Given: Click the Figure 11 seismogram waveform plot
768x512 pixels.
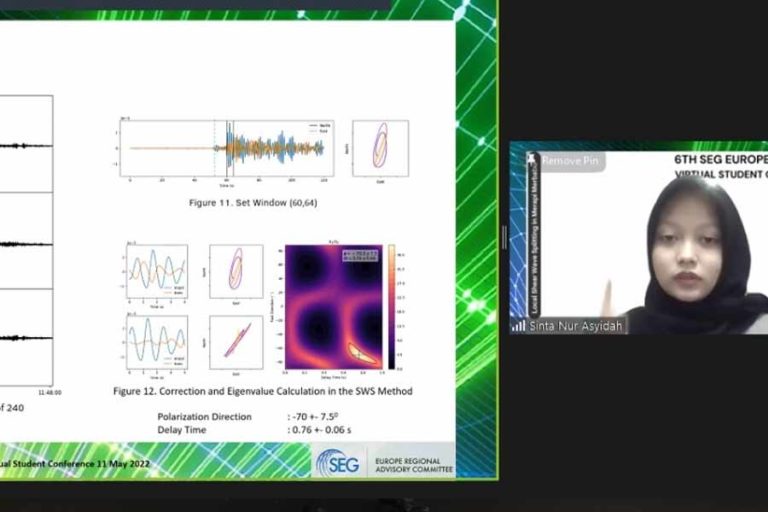Looking at the screenshot, I should (227, 148).
